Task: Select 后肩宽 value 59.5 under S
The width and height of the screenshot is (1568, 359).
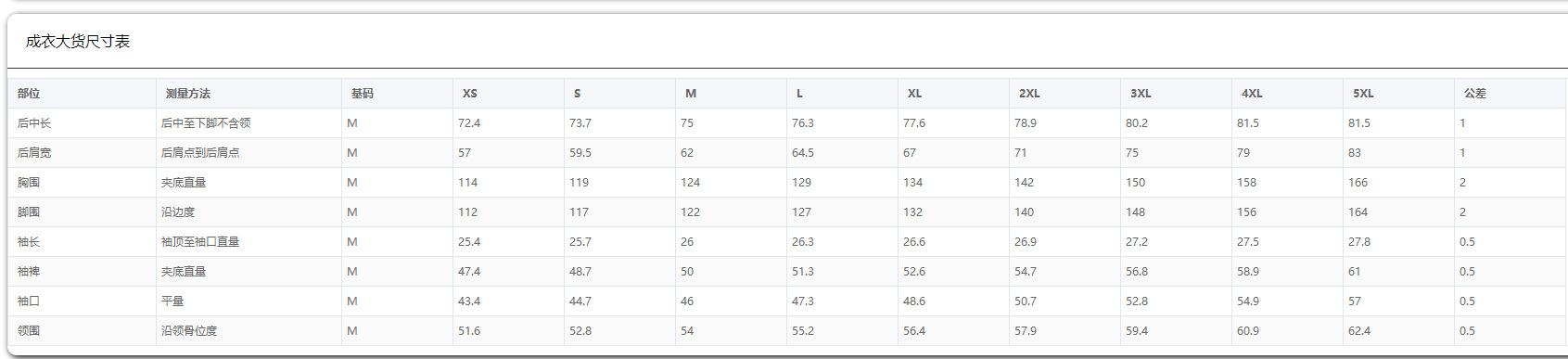Action: coord(580,153)
